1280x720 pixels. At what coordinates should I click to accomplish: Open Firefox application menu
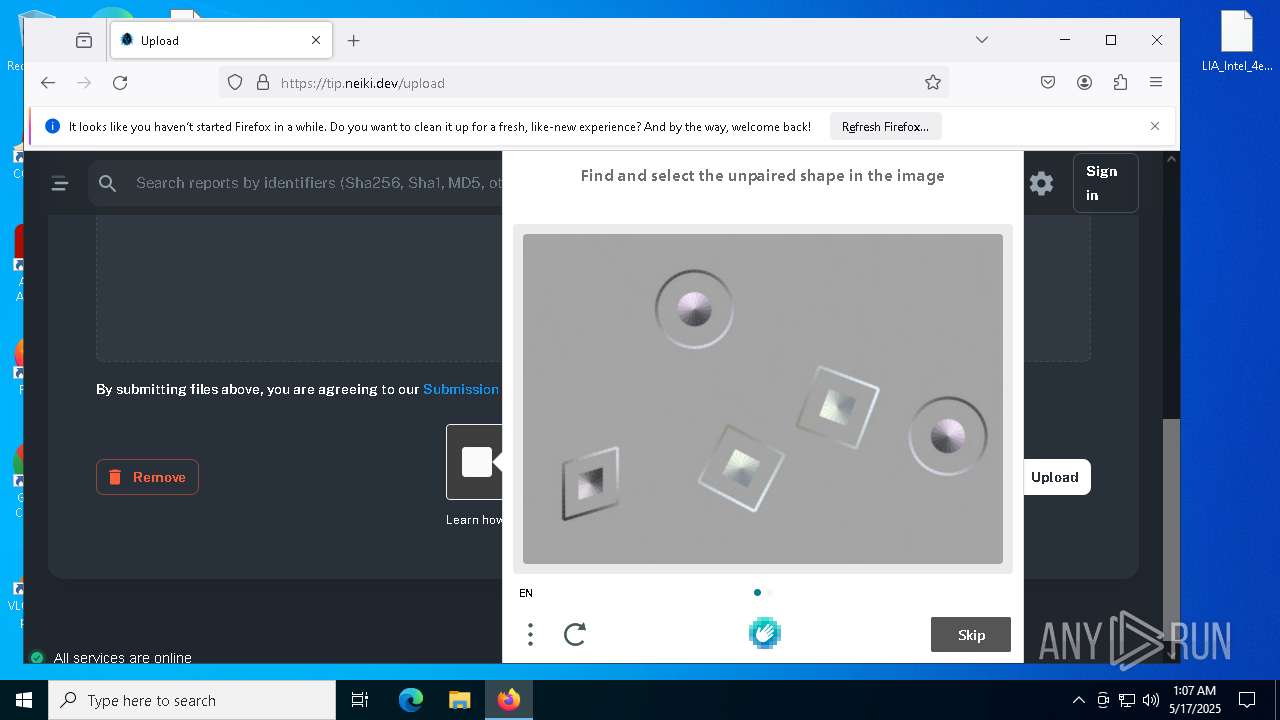coord(1156,83)
